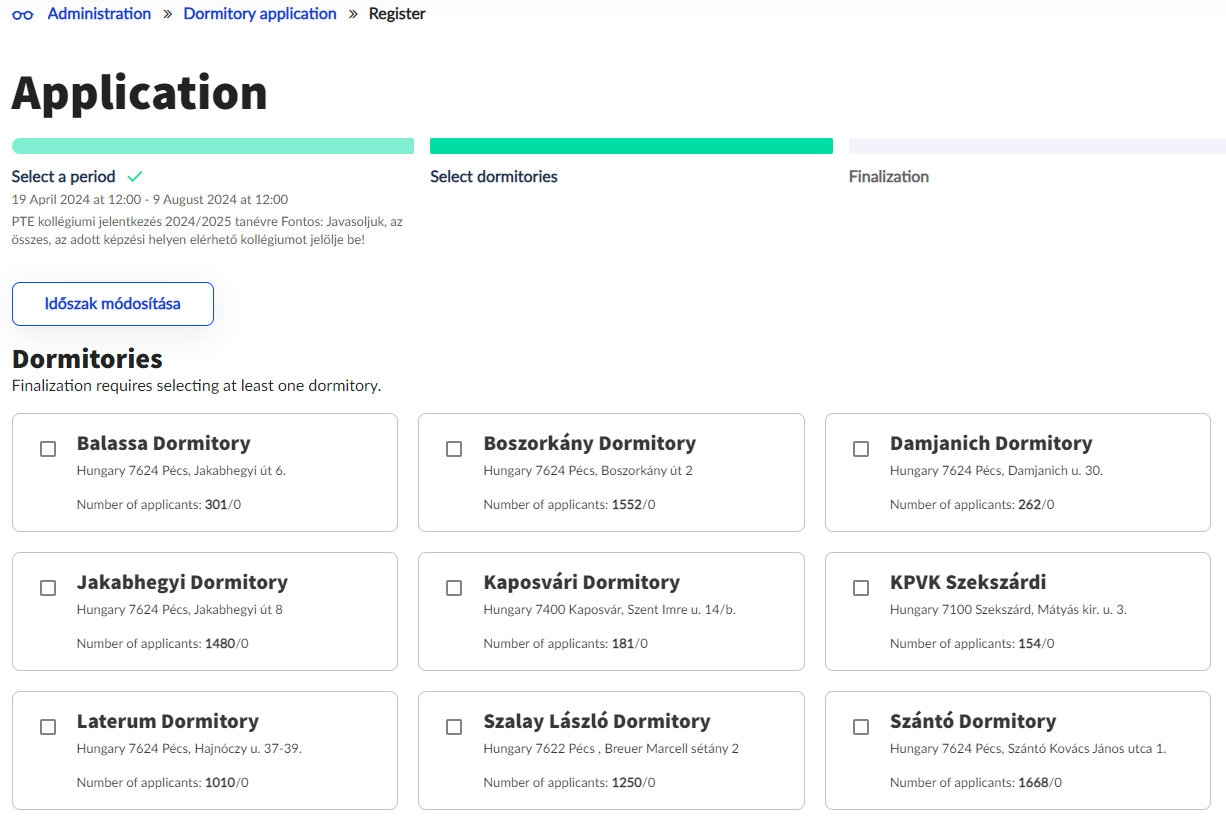Viewport: 1226px width, 821px height.
Task: Open the Administration breadcrumb link
Action: 99,14
